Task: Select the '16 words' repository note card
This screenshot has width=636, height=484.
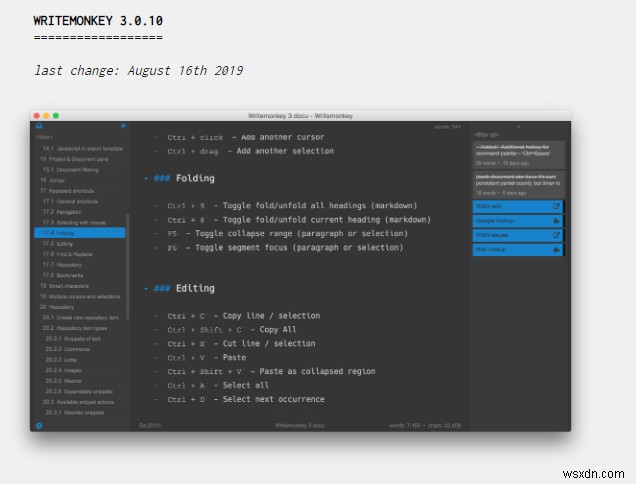Action: point(518,185)
